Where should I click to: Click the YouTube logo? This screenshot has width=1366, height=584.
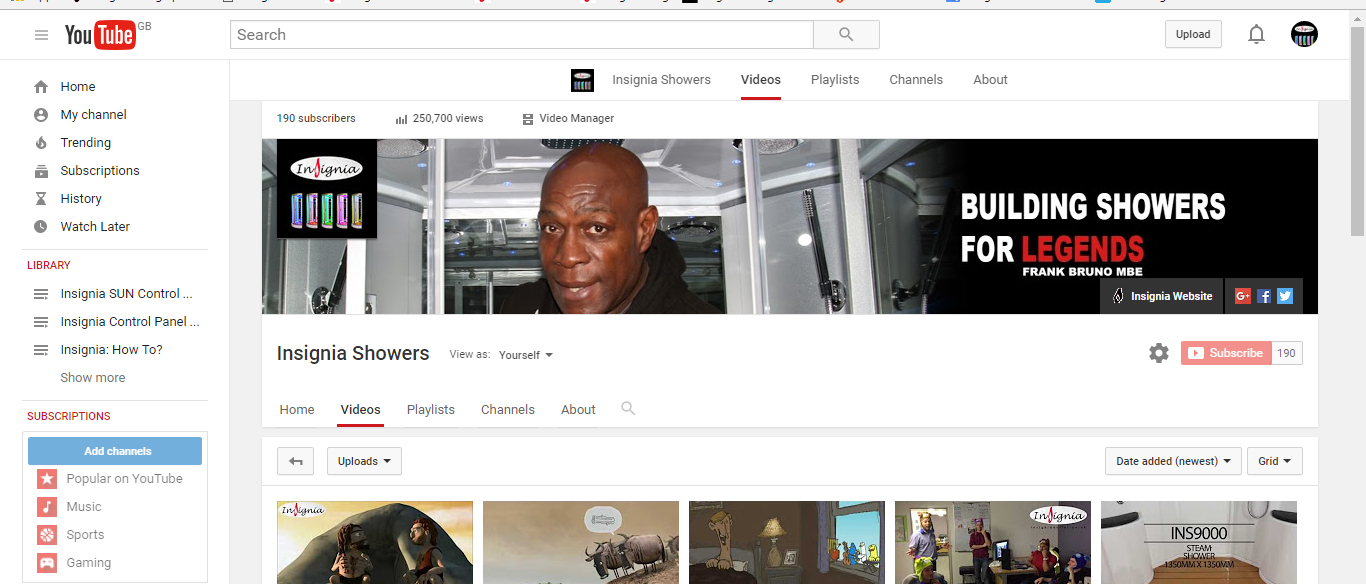click(x=100, y=35)
